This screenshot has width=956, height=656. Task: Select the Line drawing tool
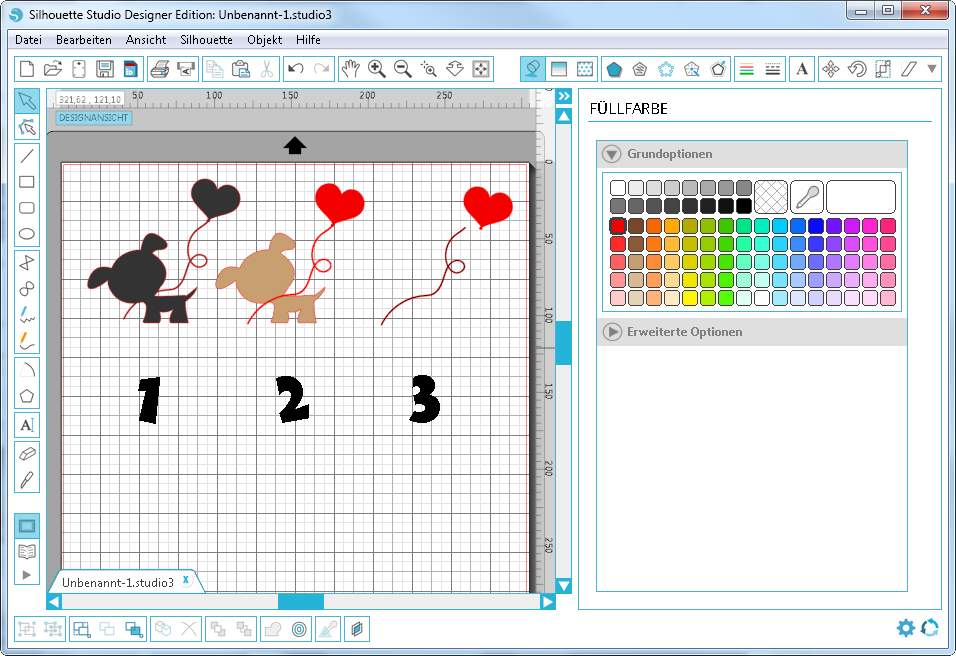27,155
